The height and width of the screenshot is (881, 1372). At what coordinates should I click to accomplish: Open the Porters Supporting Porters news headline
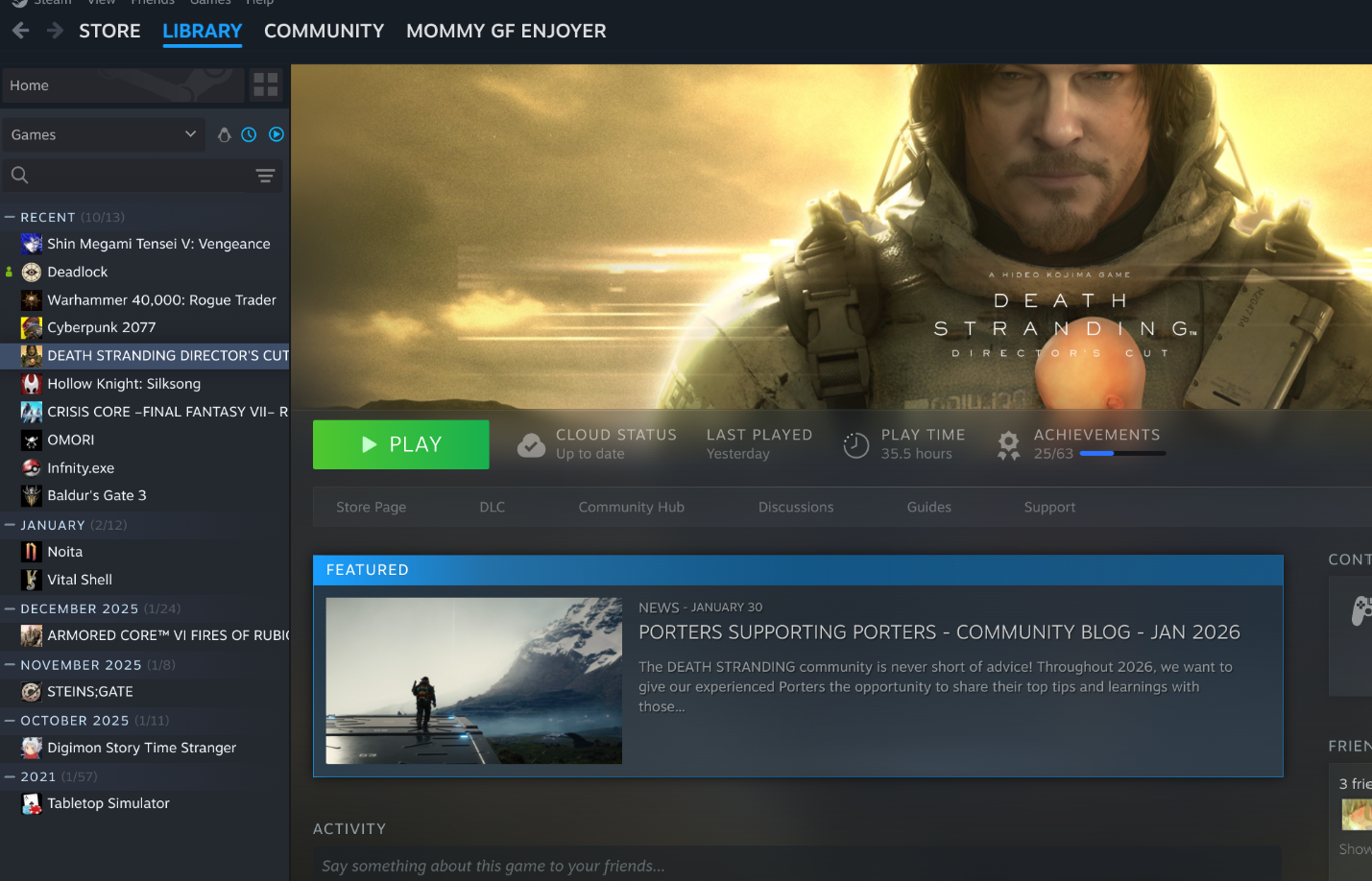(939, 632)
